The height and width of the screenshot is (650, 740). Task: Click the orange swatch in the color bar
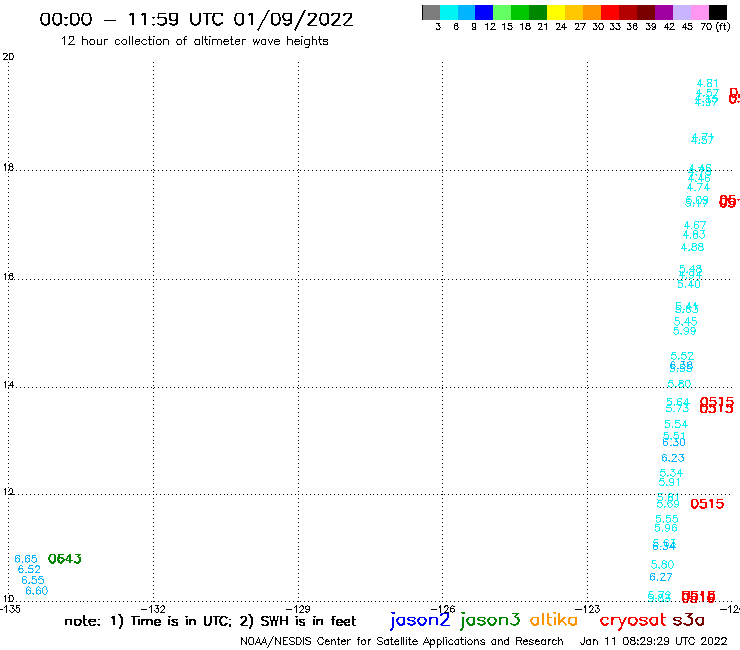[x=592, y=12]
